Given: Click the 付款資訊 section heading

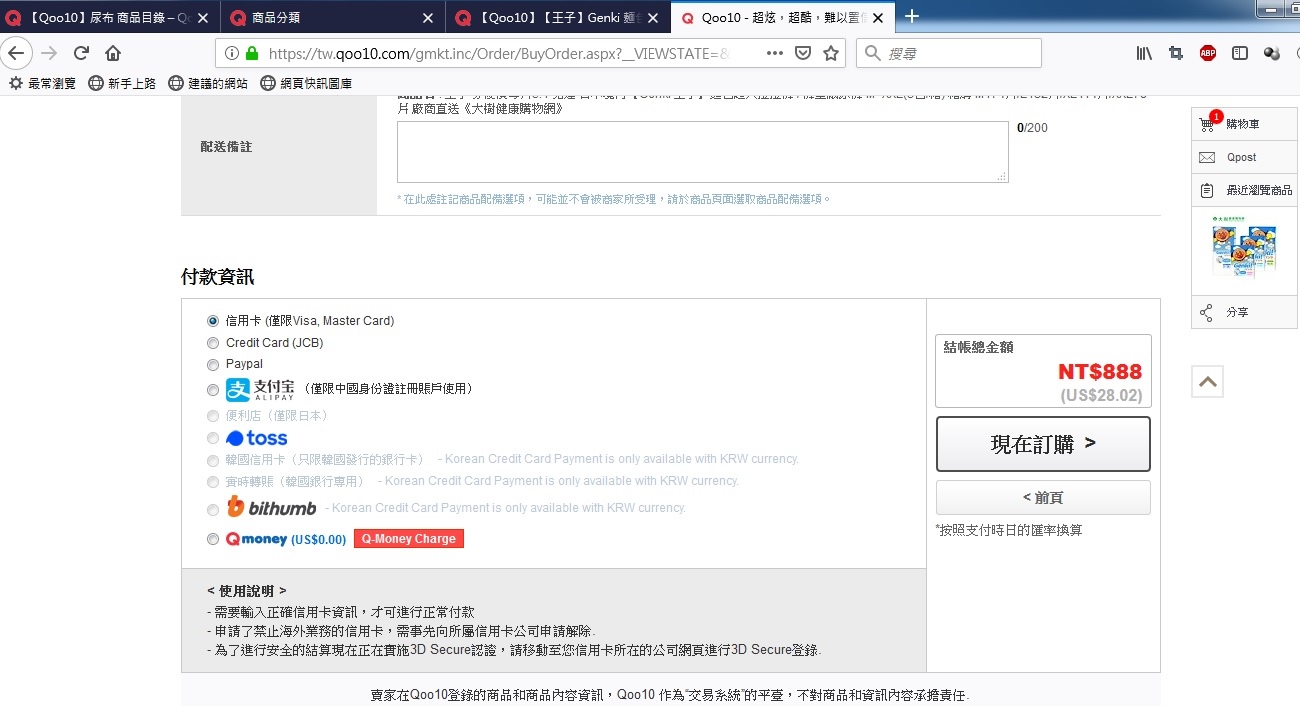Looking at the screenshot, I should coord(217,277).
